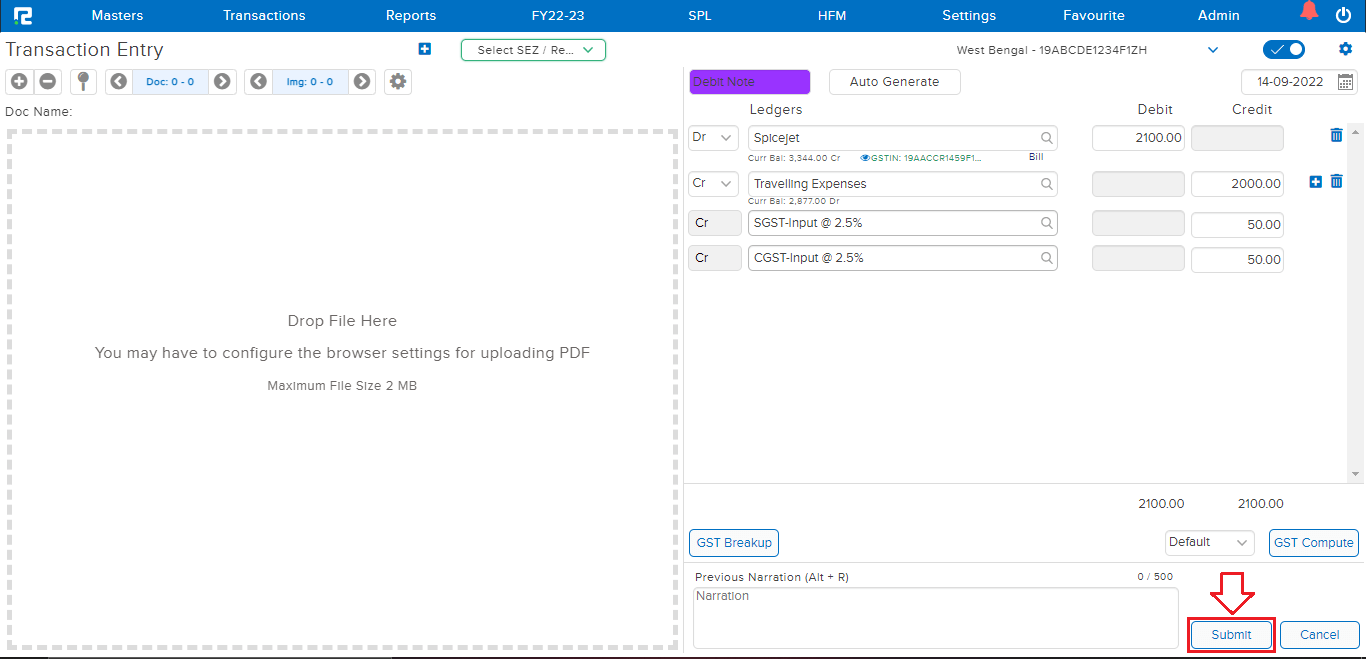1366x659 pixels.
Task: Click the document viewer gear icon
Action: pyautogui.click(x=398, y=82)
